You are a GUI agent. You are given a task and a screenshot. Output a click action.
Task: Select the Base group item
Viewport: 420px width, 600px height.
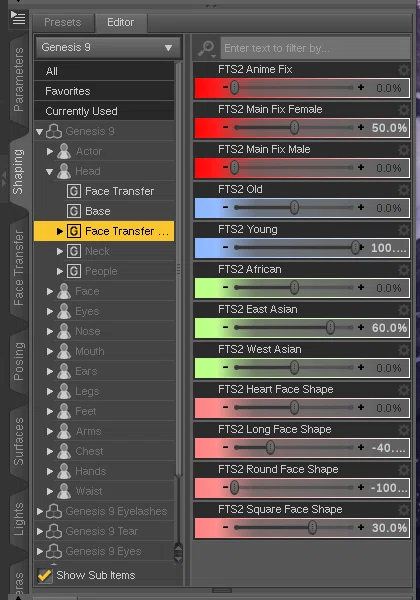point(98,211)
